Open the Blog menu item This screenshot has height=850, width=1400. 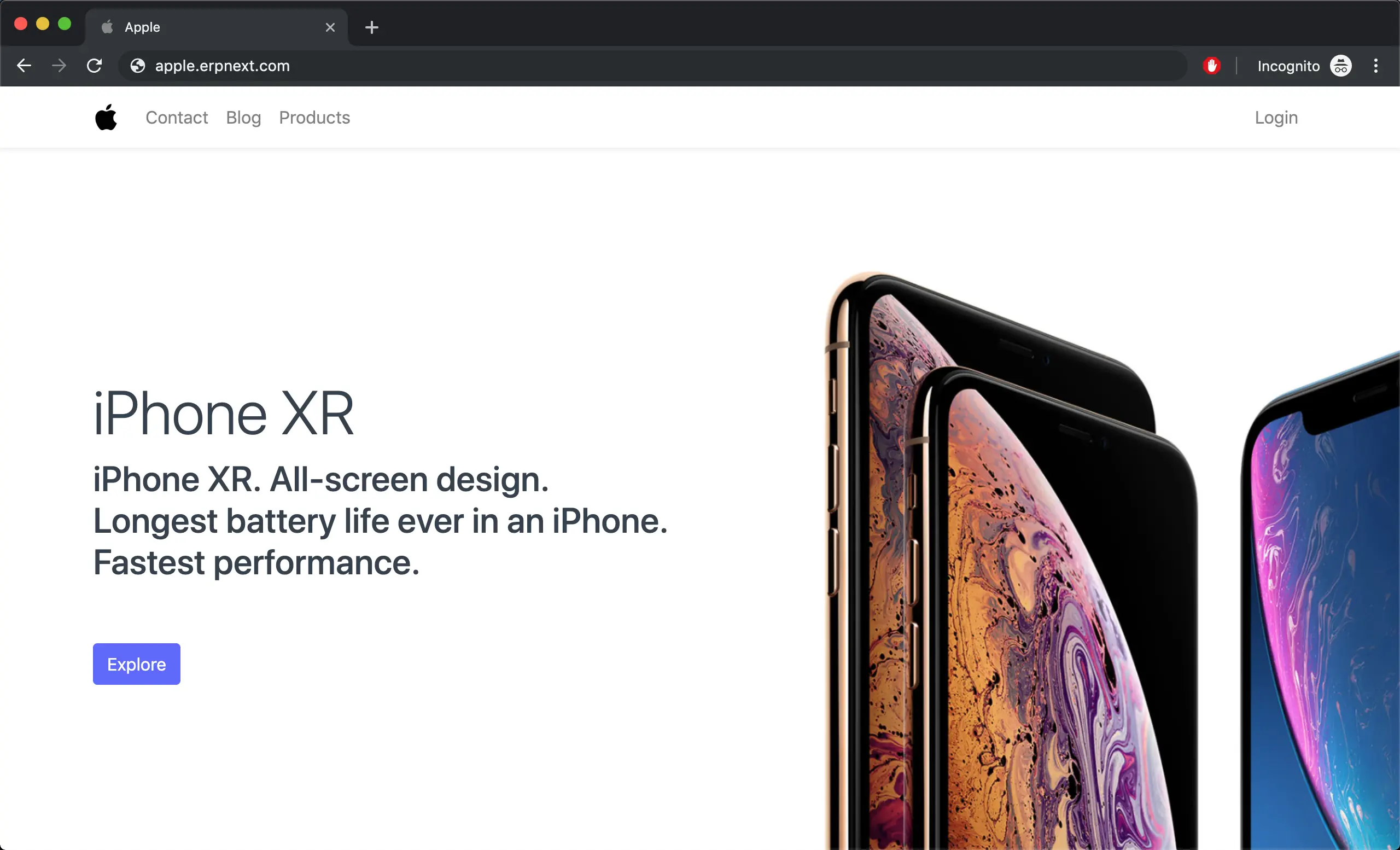click(x=244, y=118)
